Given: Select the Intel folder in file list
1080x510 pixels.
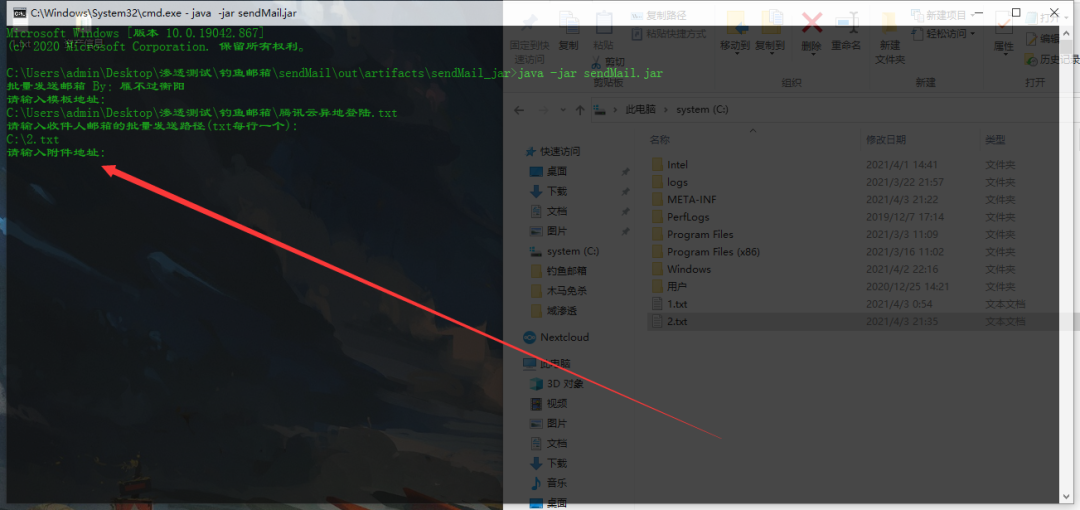Looking at the screenshot, I should point(669,165).
